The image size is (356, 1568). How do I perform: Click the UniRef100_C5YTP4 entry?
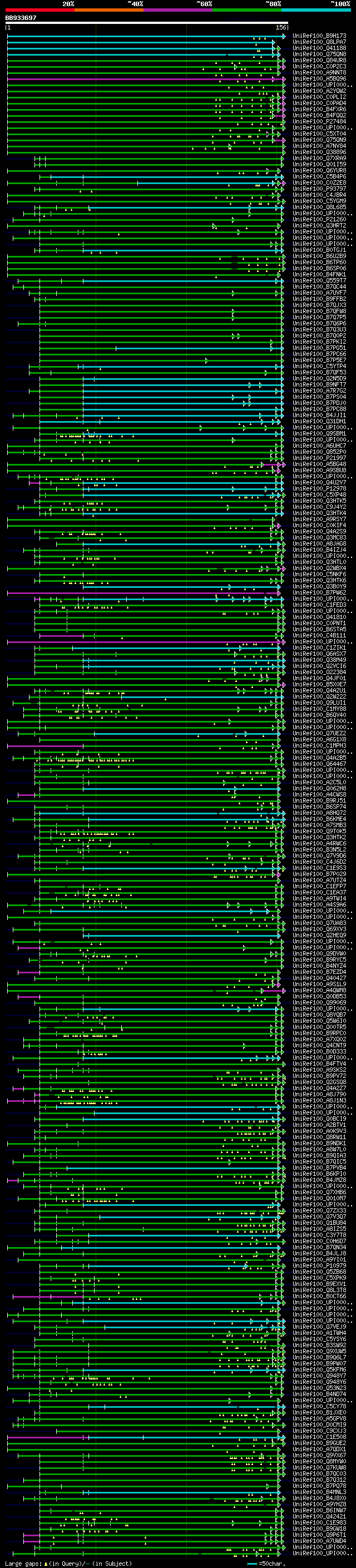point(319,367)
